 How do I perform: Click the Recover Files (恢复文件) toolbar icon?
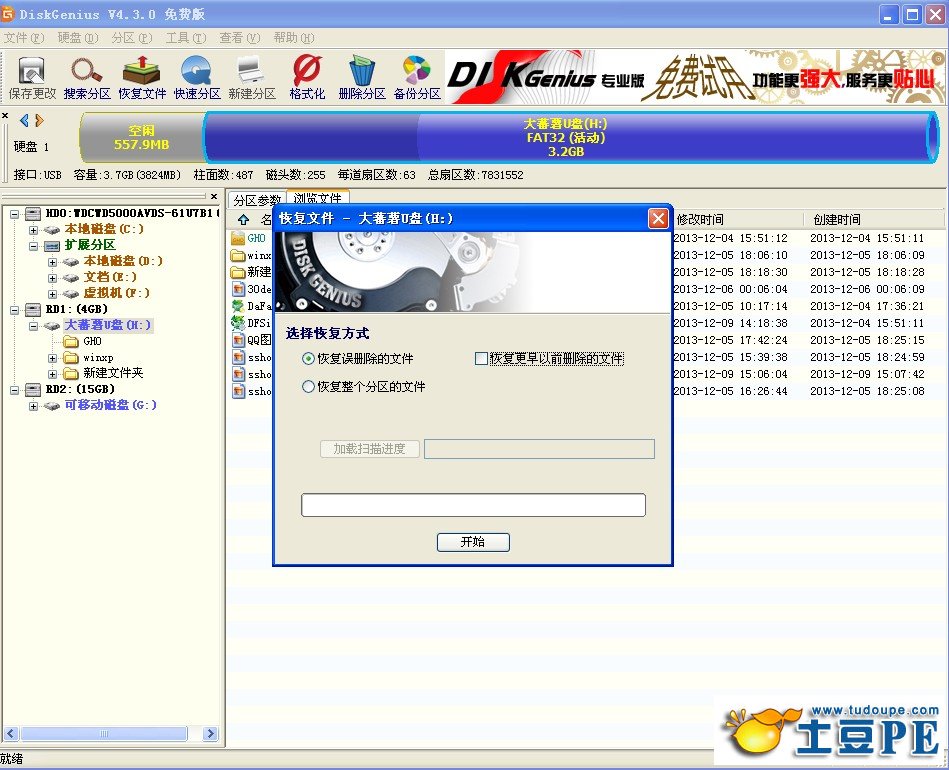coord(142,77)
